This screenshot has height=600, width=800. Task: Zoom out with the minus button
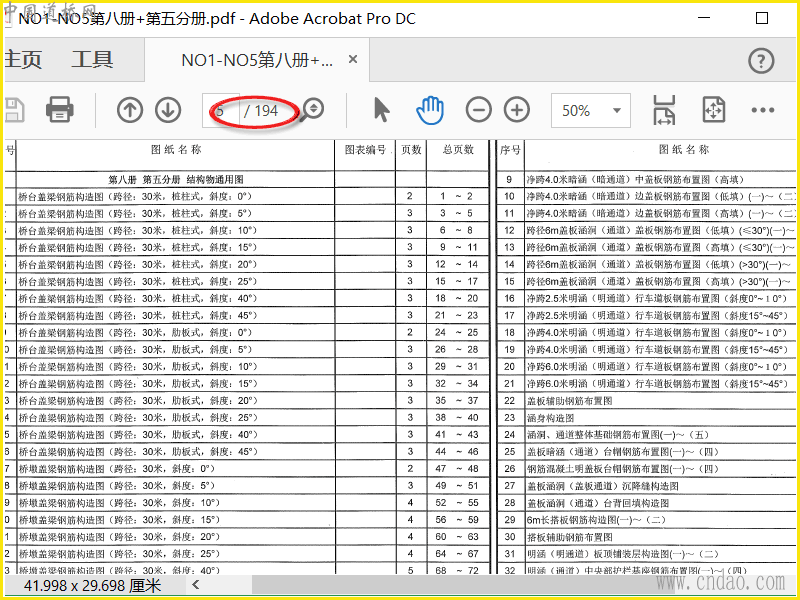(479, 110)
